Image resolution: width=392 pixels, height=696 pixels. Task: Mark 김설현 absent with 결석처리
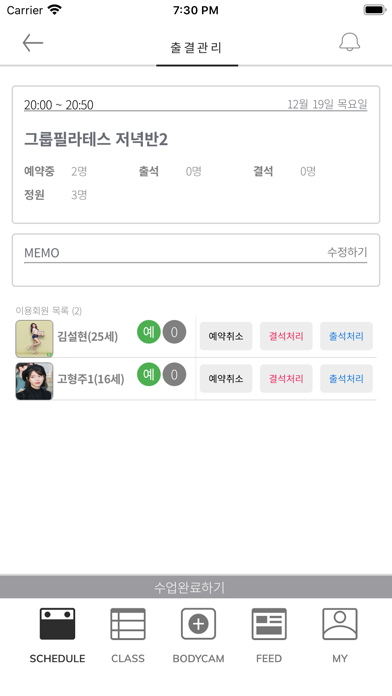click(286, 336)
